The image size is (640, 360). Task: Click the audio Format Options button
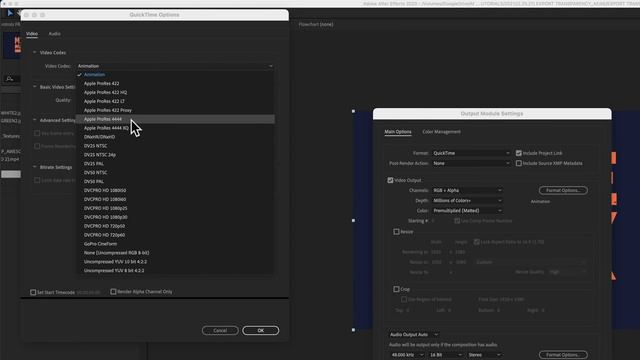click(563, 355)
